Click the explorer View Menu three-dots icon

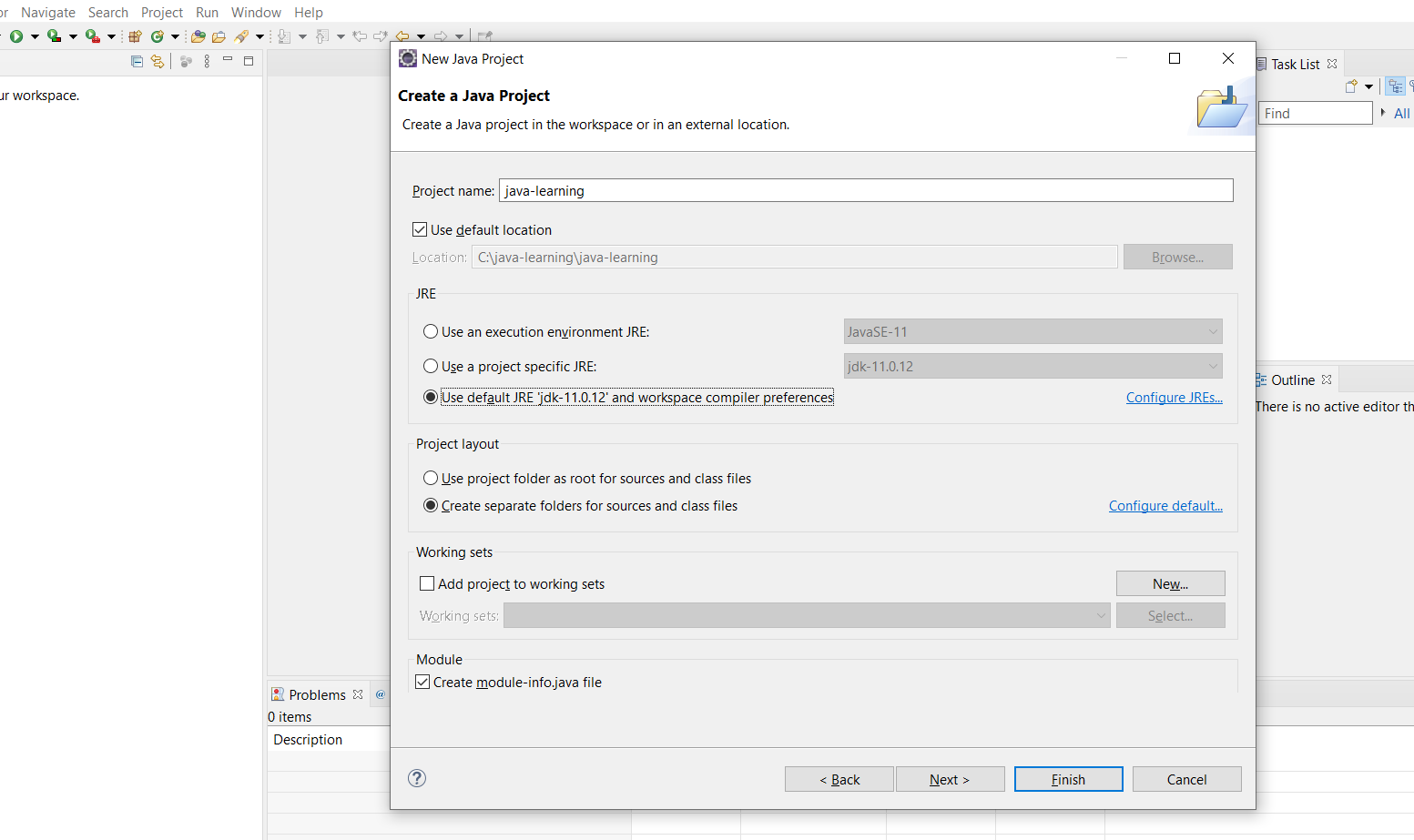coord(207,61)
